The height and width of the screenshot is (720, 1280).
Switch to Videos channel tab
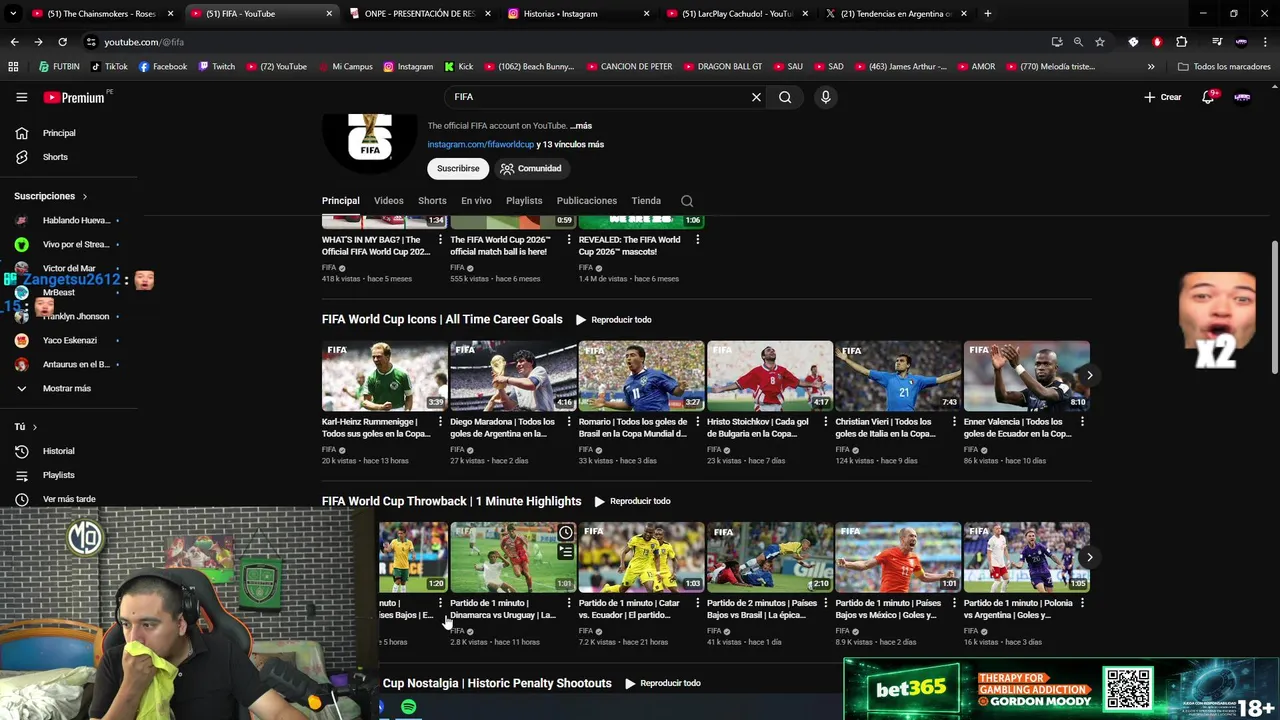coord(389,201)
